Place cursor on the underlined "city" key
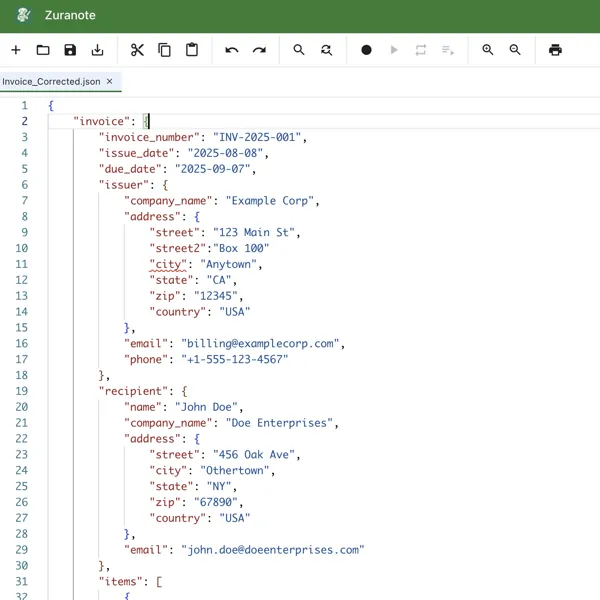The width and height of the screenshot is (600, 600). click(x=169, y=265)
